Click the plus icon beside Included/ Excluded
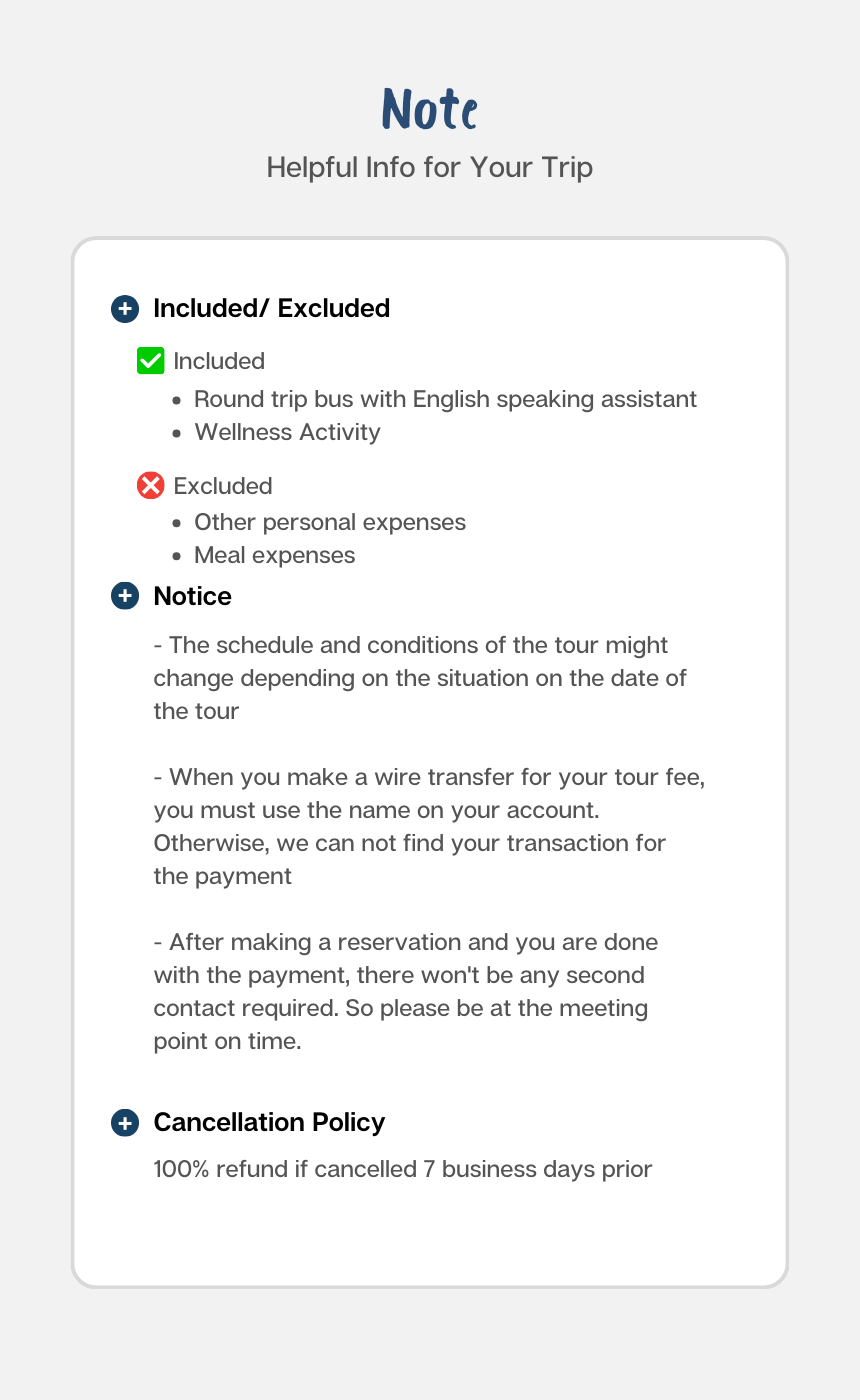 tap(124, 309)
